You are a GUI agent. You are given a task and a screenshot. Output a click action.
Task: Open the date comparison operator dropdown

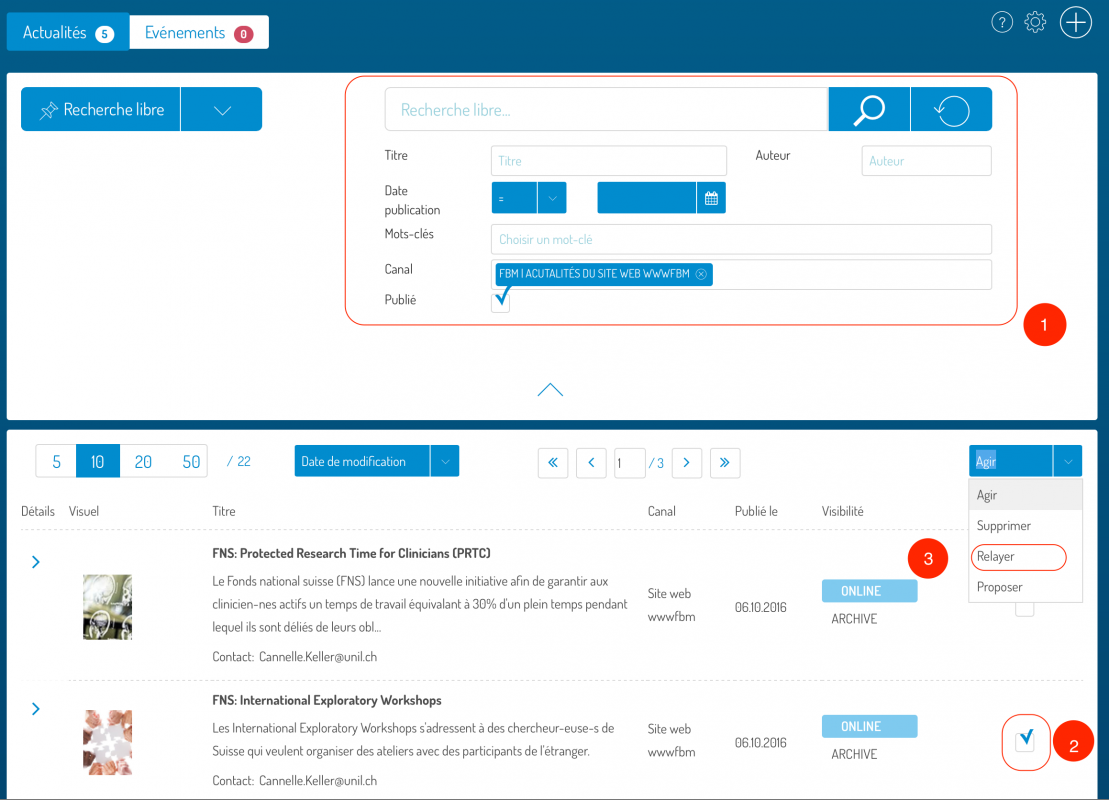(x=552, y=198)
